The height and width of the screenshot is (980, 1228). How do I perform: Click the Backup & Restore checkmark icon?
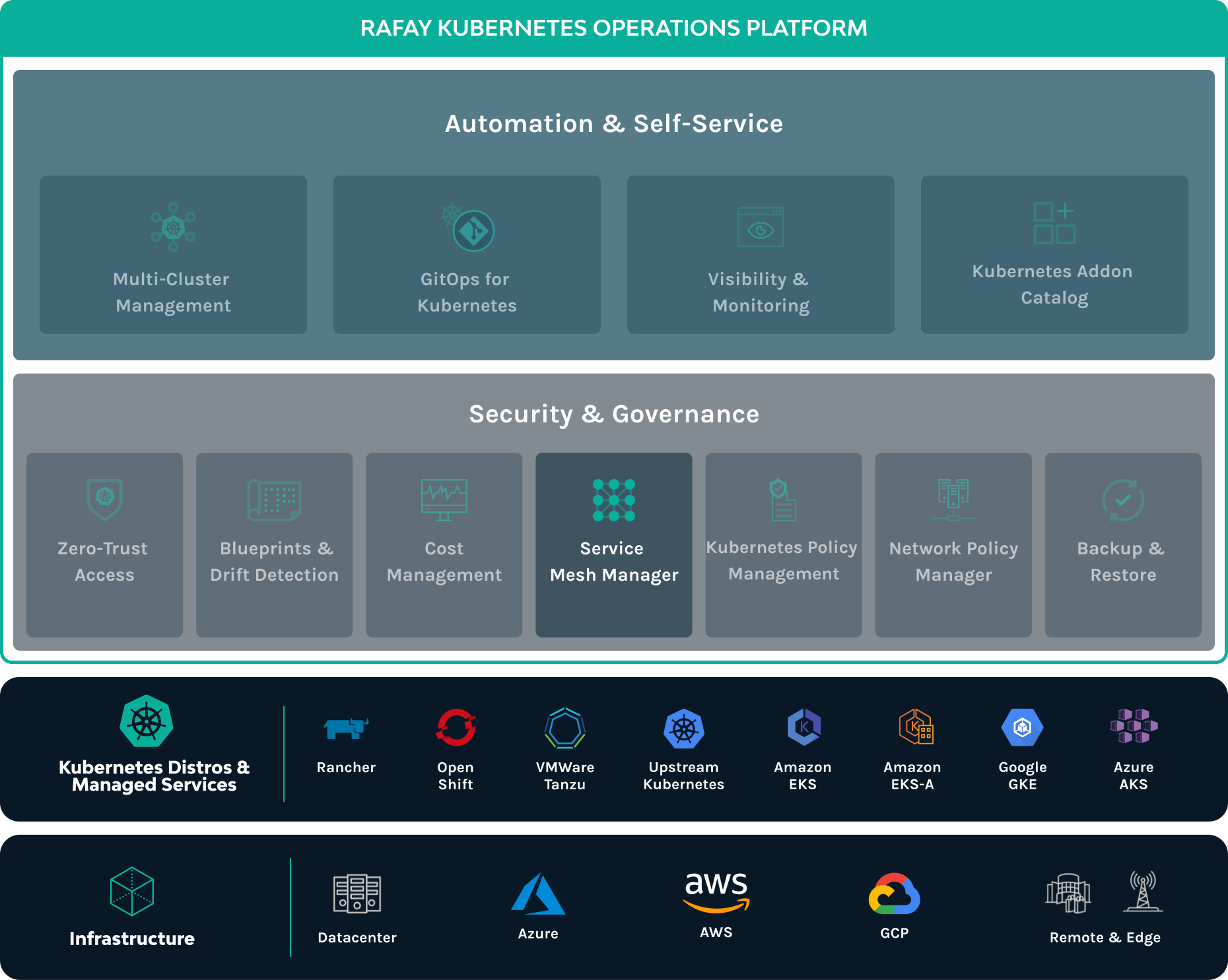coord(1123,500)
